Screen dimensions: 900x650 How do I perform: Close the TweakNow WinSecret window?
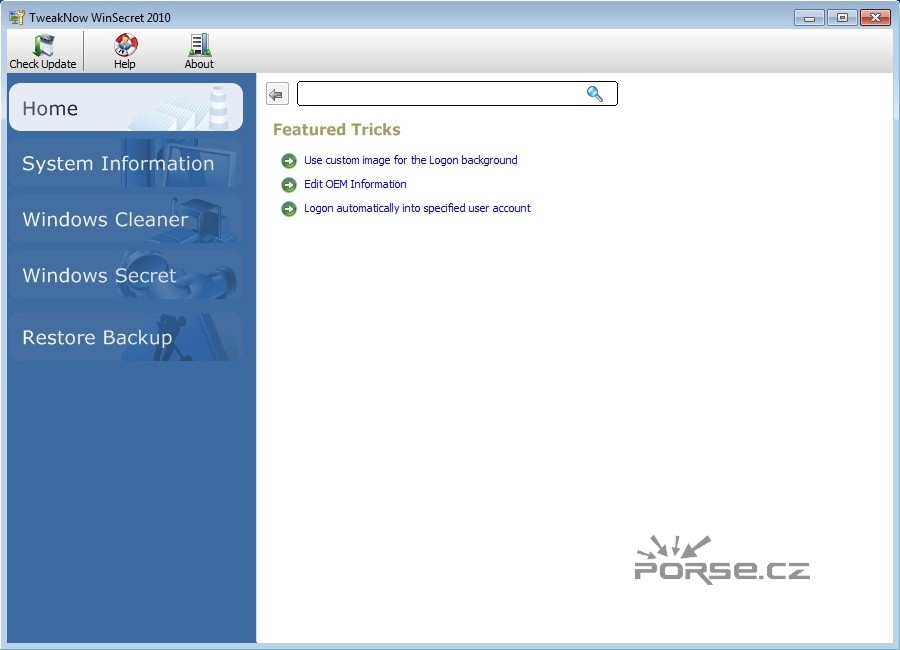(x=875, y=18)
